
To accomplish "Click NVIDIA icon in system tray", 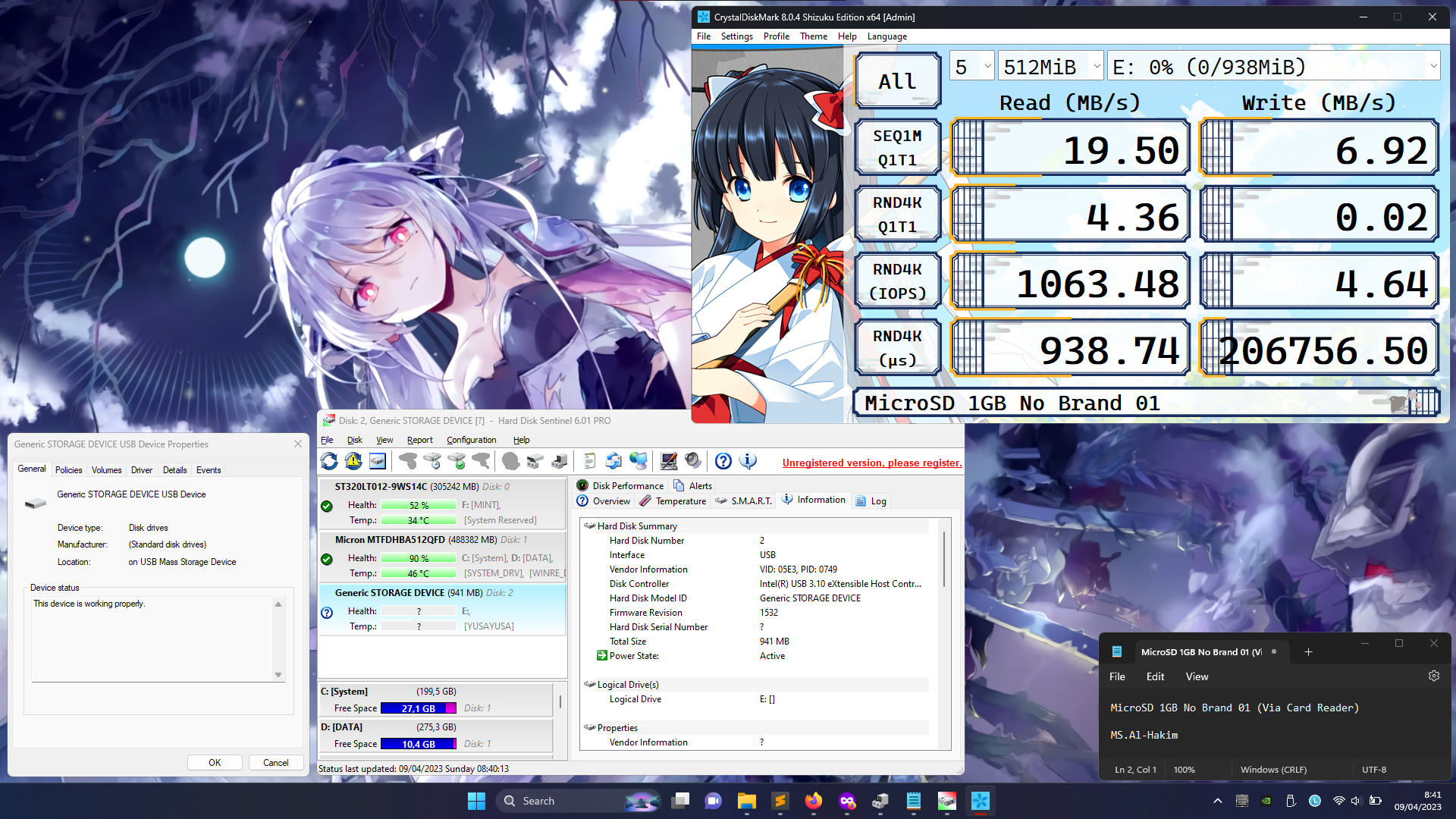I will pyautogui.click(x=1266, y=801).
